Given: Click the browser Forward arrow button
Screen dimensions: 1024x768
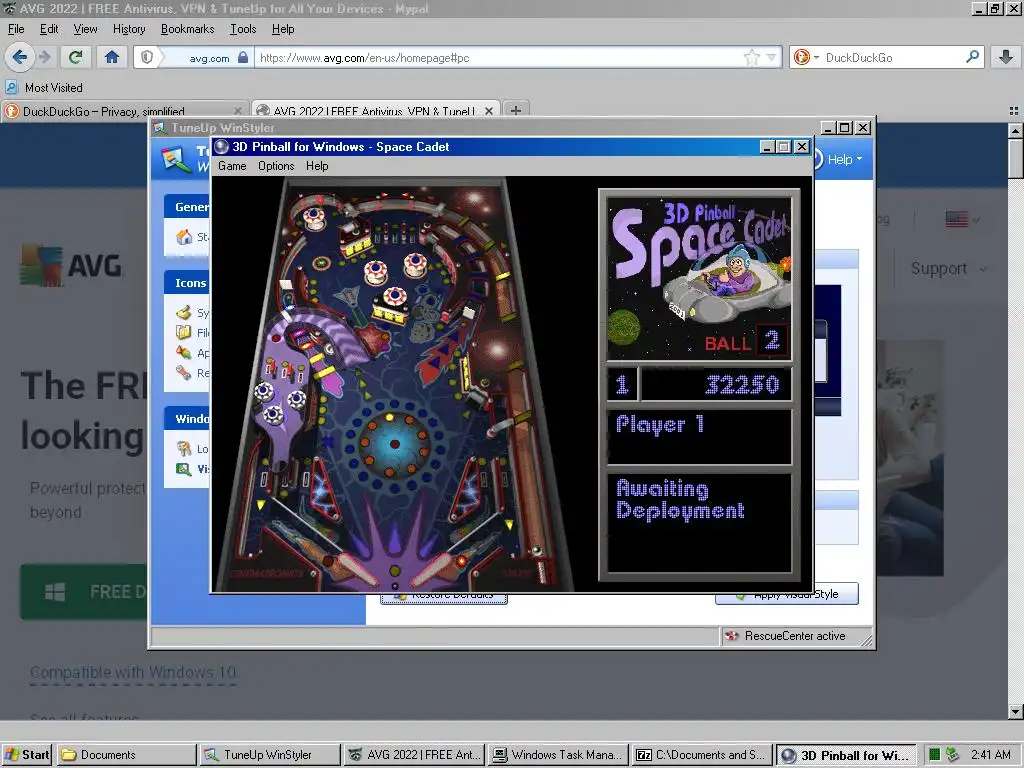Looking at the screenshot, I should pyautogui.click(x=44, y=57).
